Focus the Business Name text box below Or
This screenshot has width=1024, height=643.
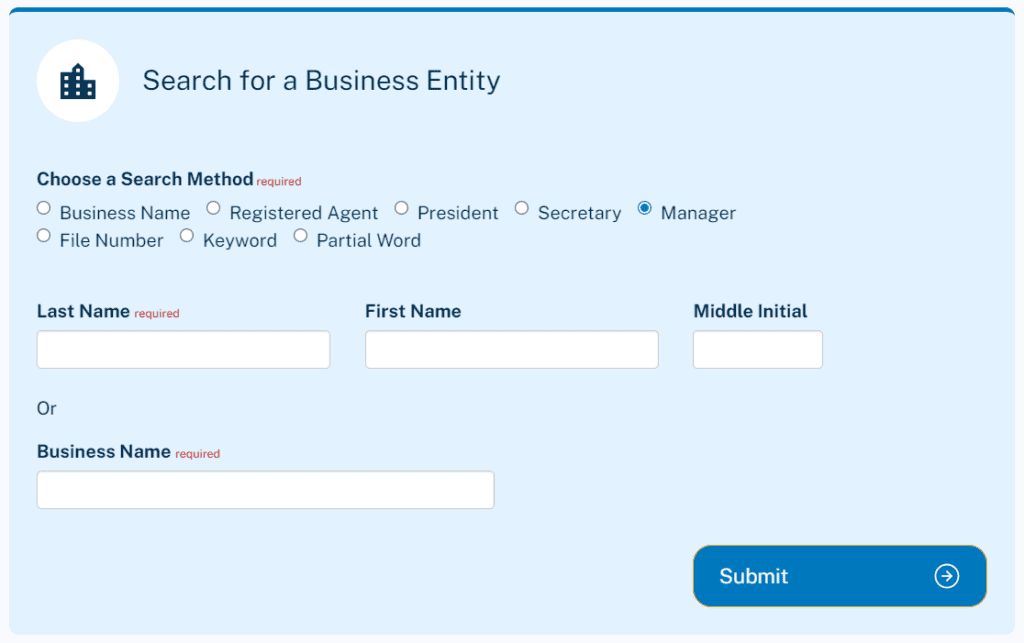click(265, 490)
